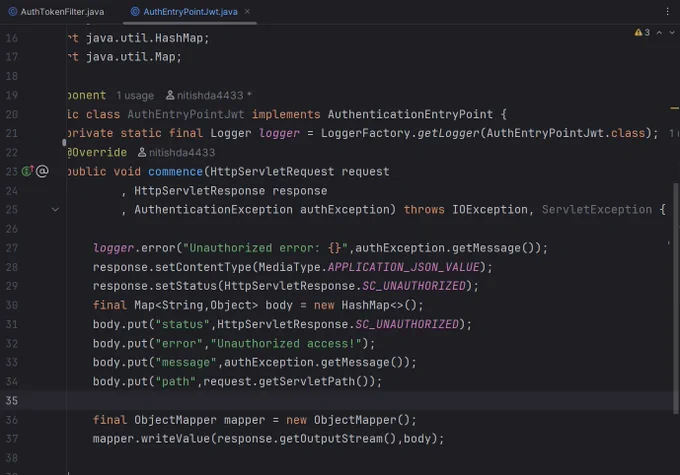Click 'AuthenticationEntryPoint' interface name
Screen dimensions: 680x475
coord(410,115)
